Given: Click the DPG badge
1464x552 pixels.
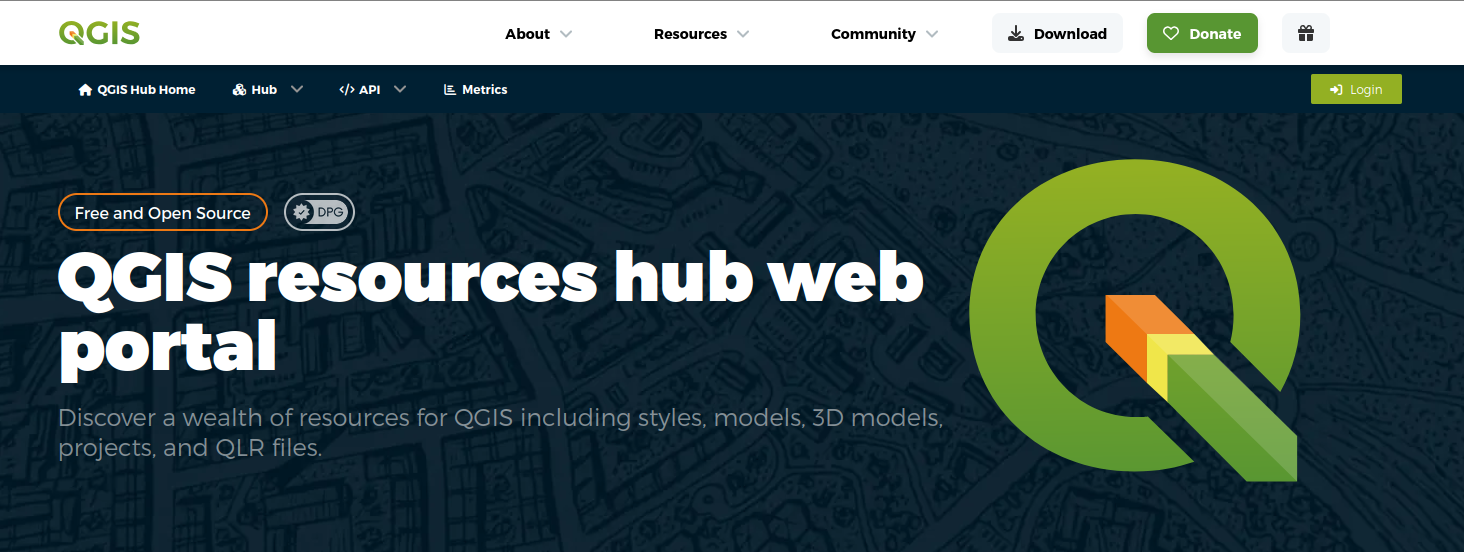Looking at the screenshot, I should click(319, 212).
